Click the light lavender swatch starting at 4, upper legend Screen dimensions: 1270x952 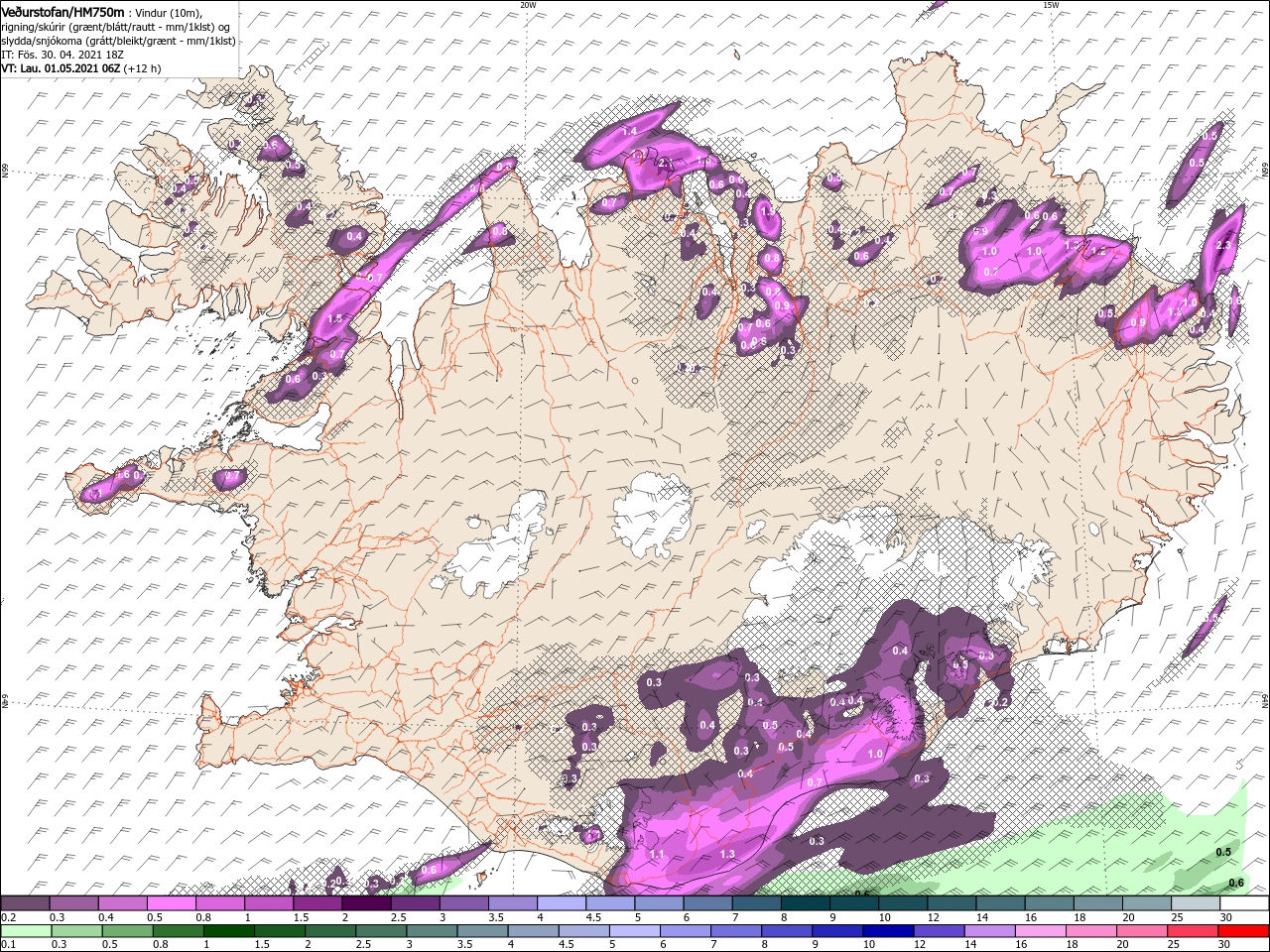tap(562, 903)
